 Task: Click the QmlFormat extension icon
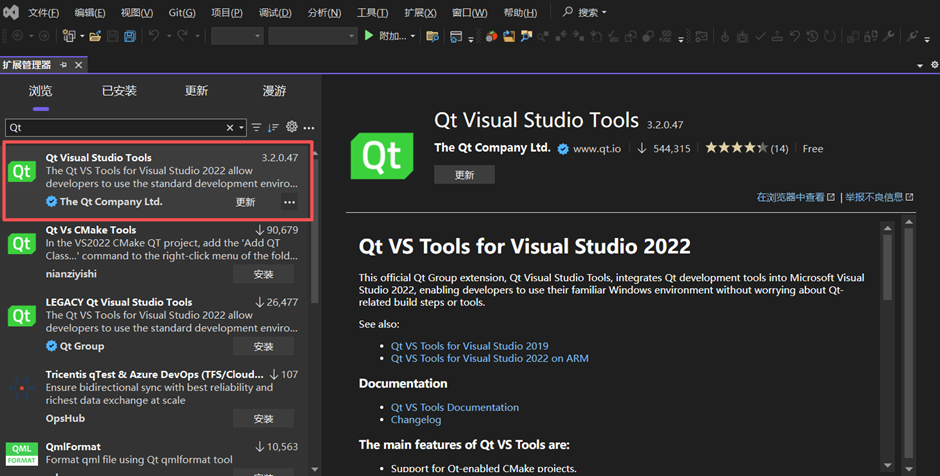click(22, 454)
